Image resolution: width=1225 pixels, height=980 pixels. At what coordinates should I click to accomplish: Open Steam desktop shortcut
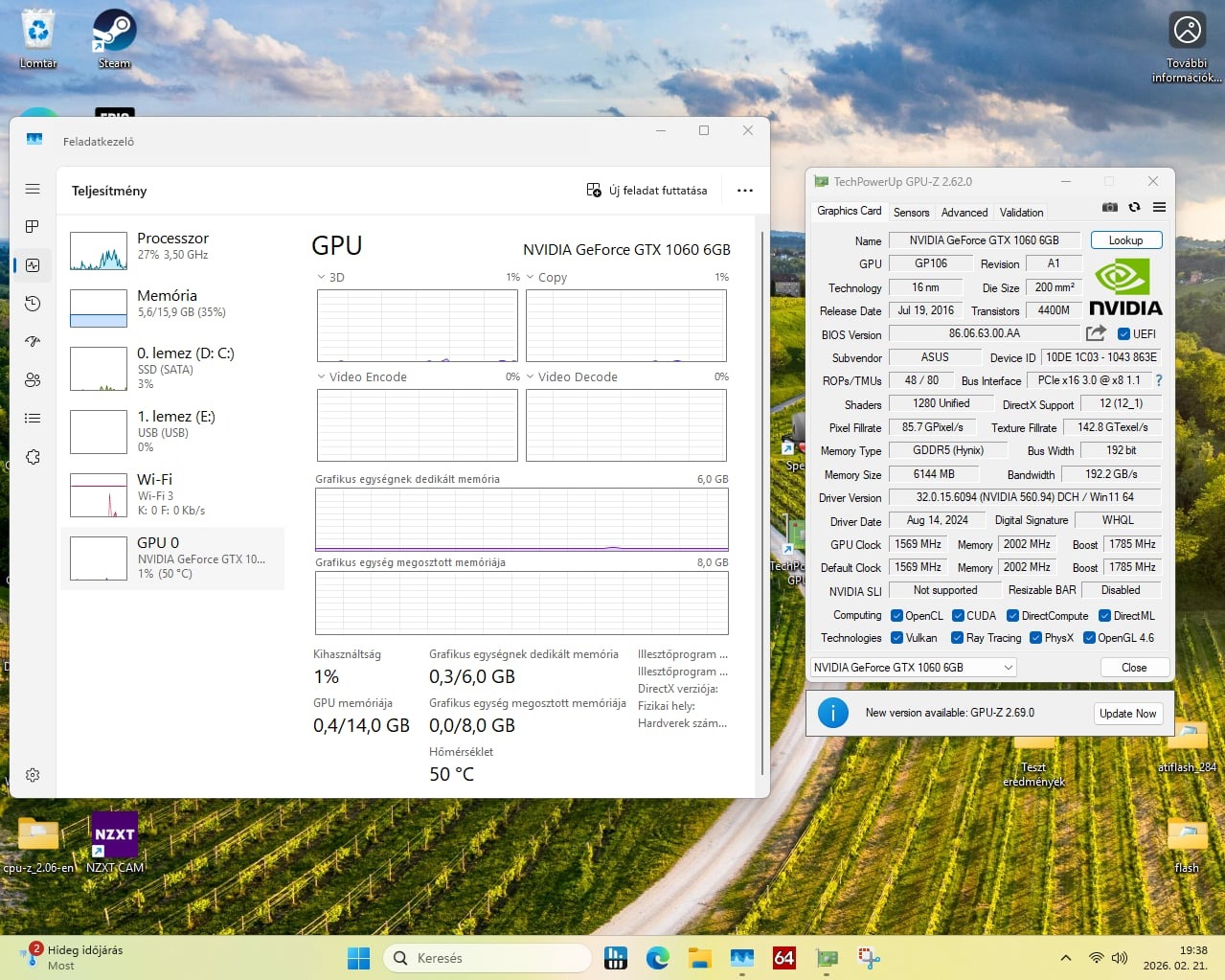[114, 38]
